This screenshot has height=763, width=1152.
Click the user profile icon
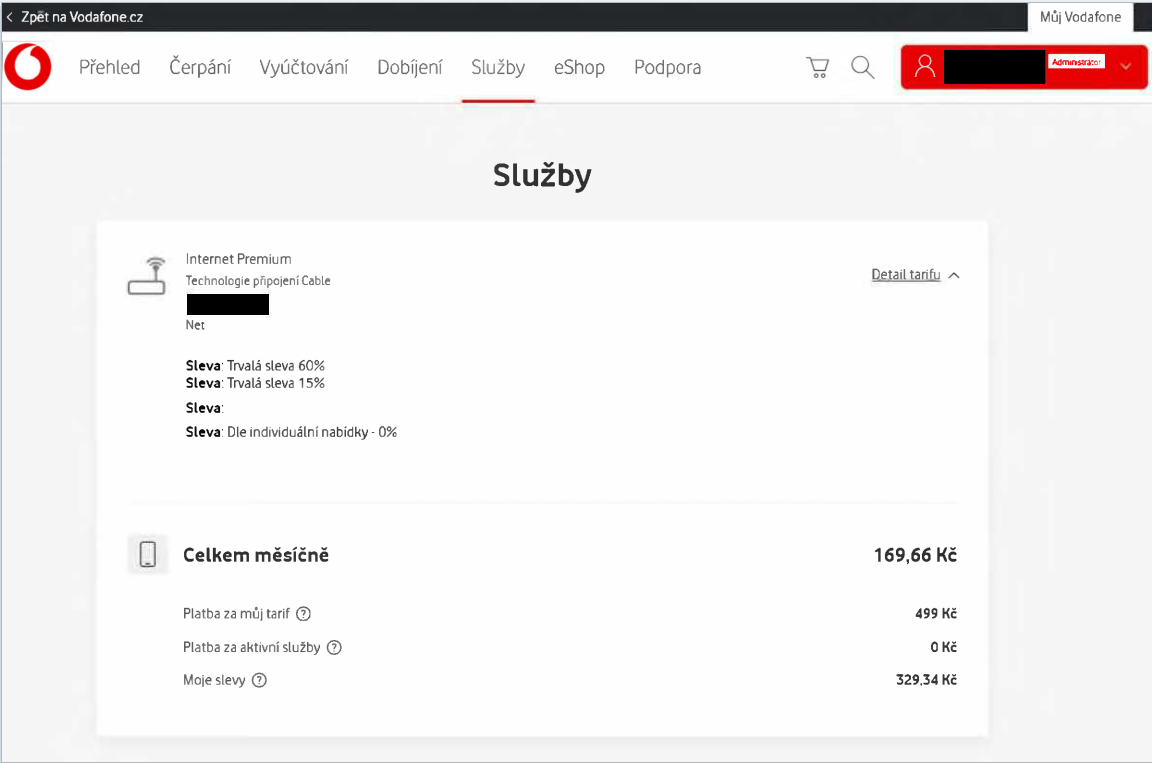click(925, 67)
